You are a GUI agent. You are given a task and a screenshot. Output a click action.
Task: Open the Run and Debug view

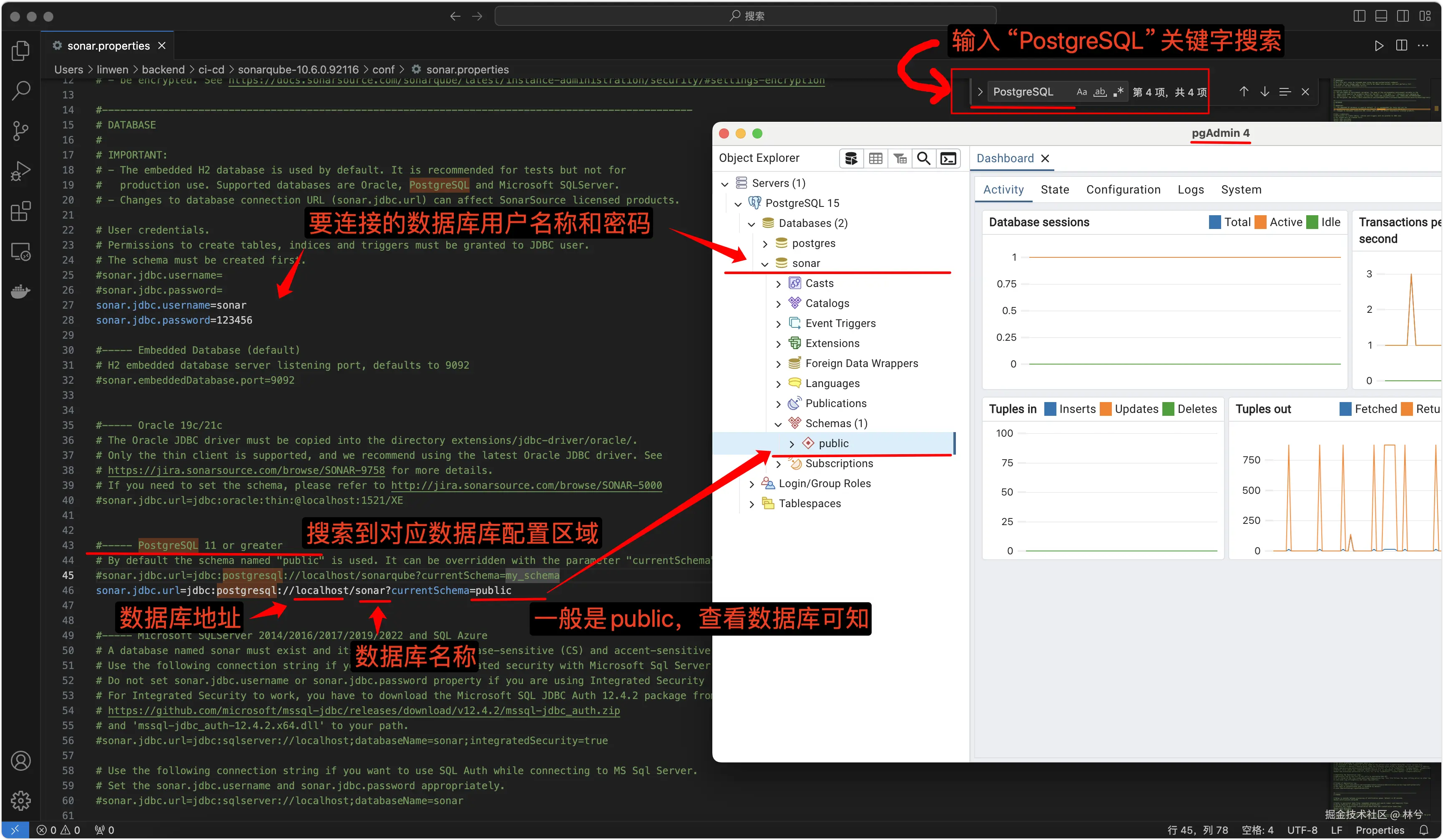(x=20, y=171)
